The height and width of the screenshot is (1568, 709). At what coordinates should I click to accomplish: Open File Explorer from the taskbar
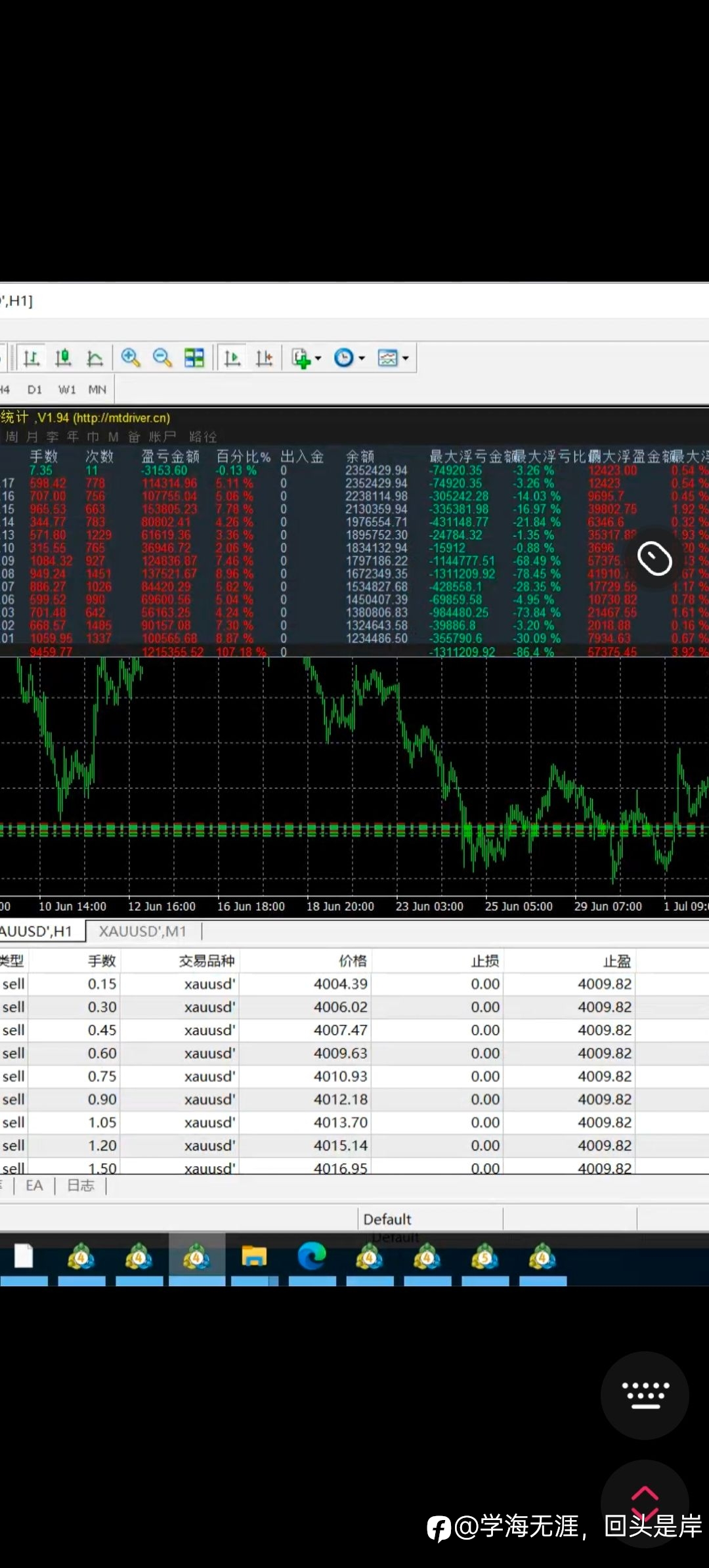coord(254,1257)
